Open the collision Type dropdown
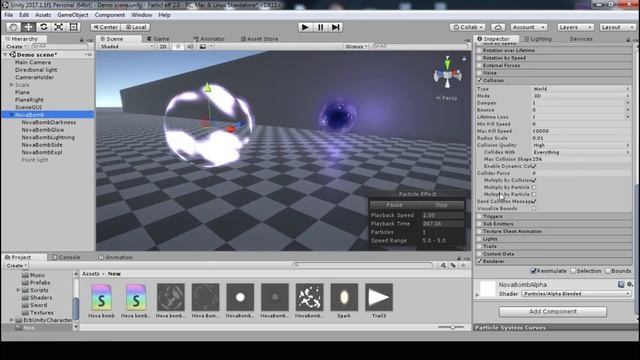640x360 pixels. (581, 89)
